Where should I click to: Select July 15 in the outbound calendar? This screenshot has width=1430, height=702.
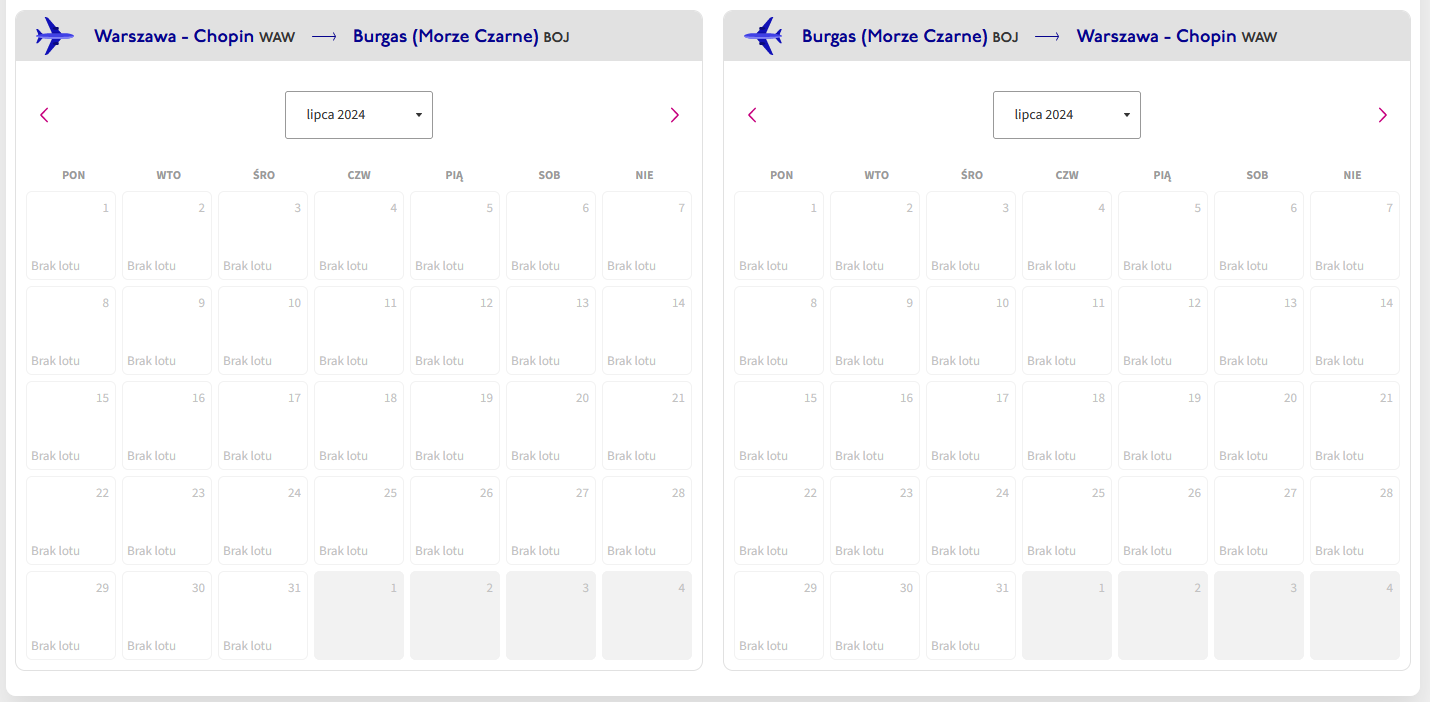71,425
